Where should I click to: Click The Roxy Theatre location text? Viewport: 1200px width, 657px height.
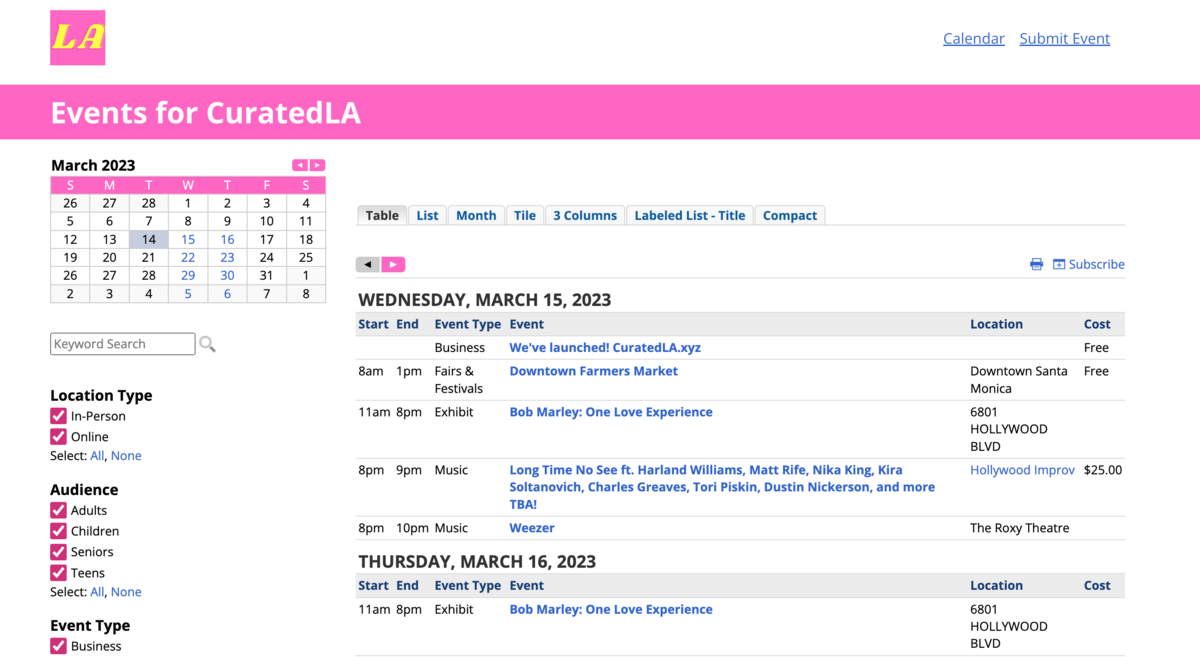(1019, 528)
